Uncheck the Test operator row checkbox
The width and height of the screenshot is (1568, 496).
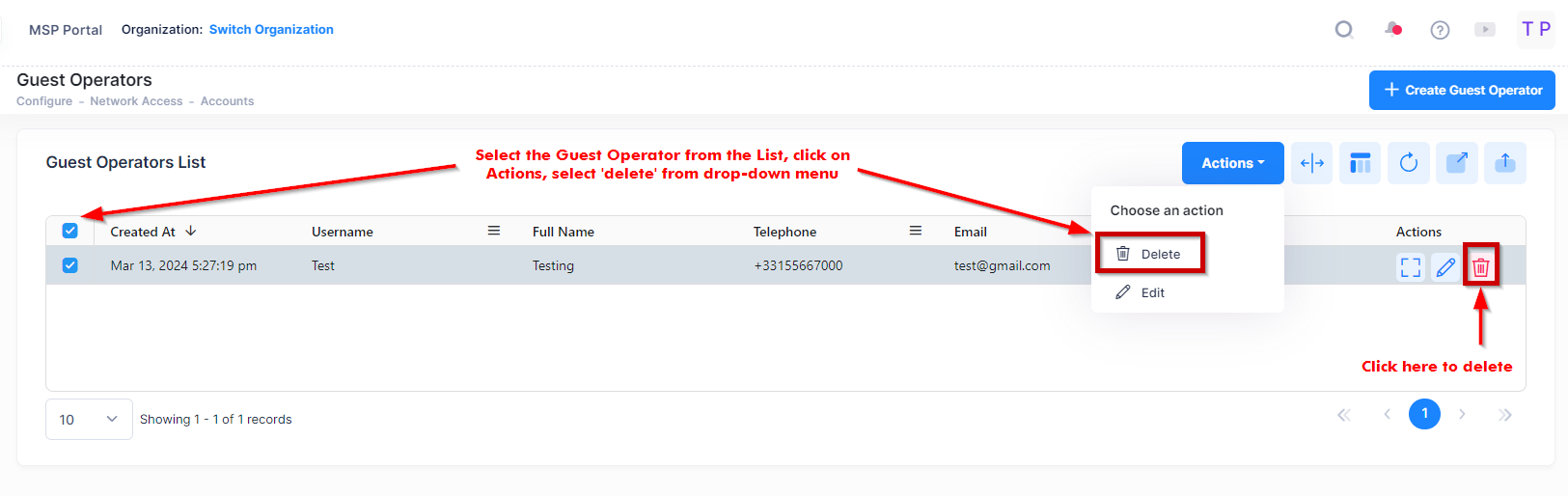click(x=69, y=265)
